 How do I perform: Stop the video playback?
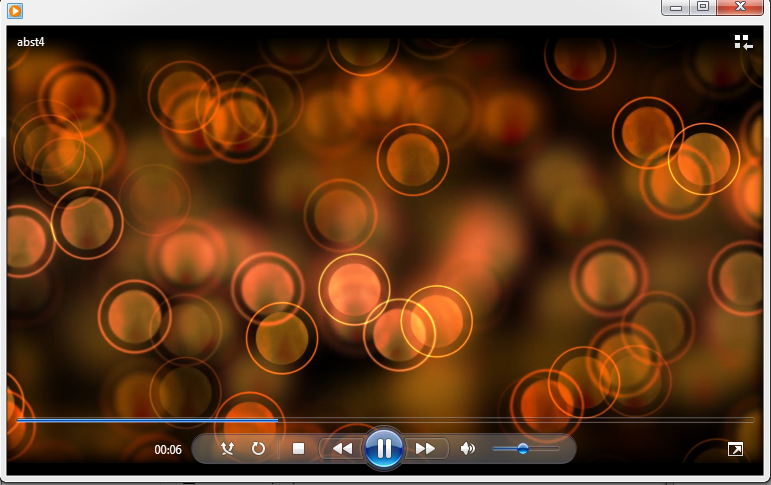point(298,449)
